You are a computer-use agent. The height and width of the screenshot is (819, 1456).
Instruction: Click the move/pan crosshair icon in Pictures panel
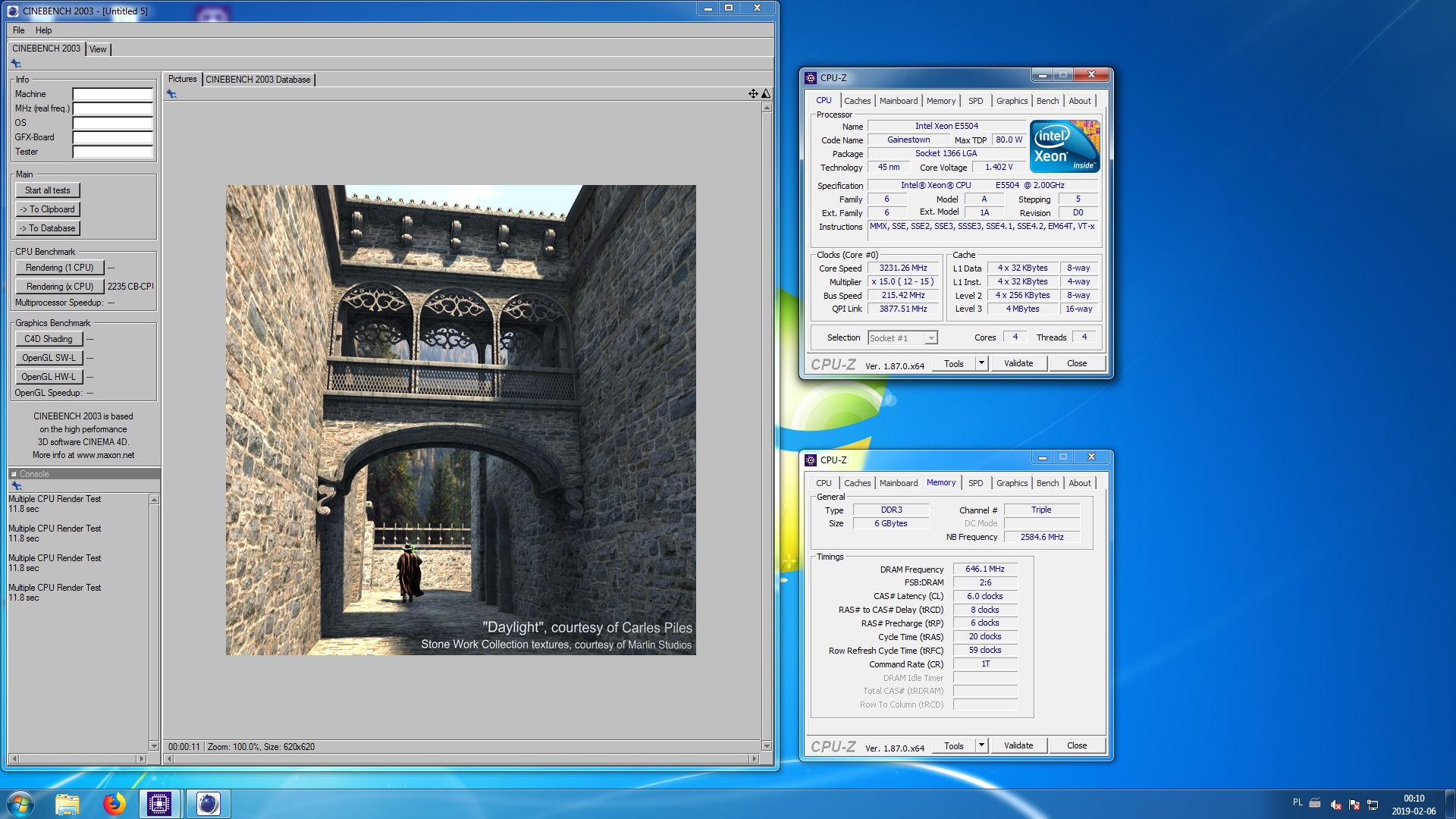point(753,94)
